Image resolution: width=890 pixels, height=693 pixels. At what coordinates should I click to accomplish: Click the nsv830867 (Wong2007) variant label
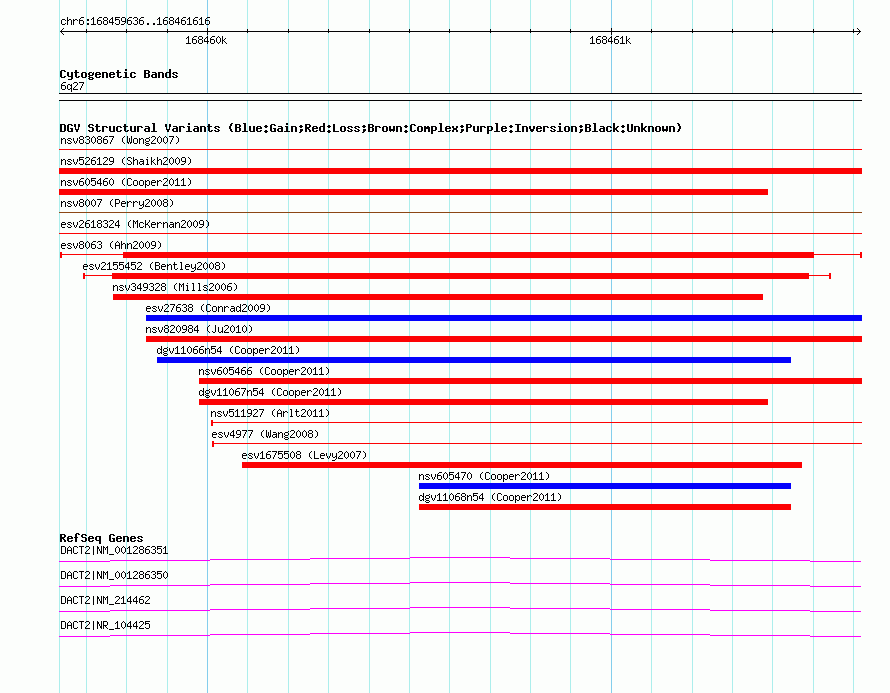(120, 140)
